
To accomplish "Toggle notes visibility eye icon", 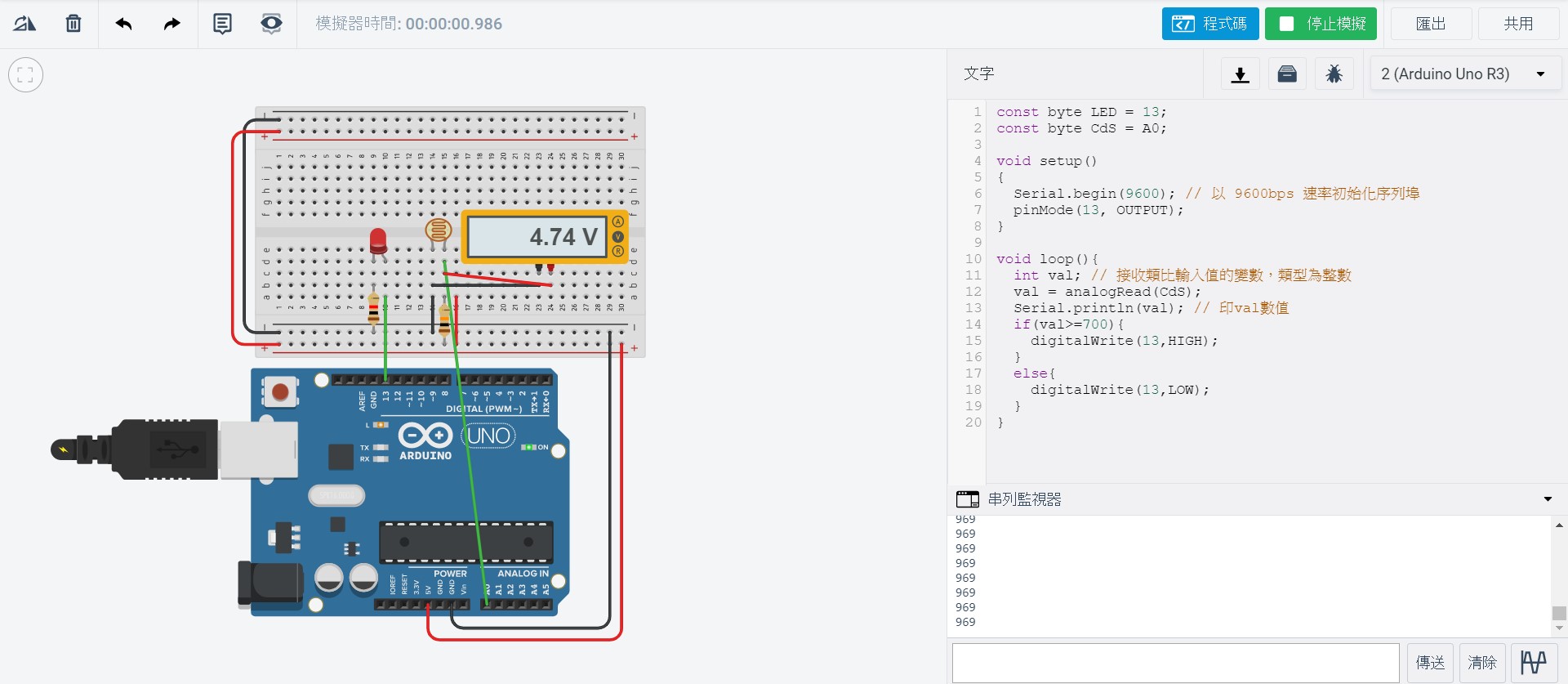I will click(x=271, y=24).
